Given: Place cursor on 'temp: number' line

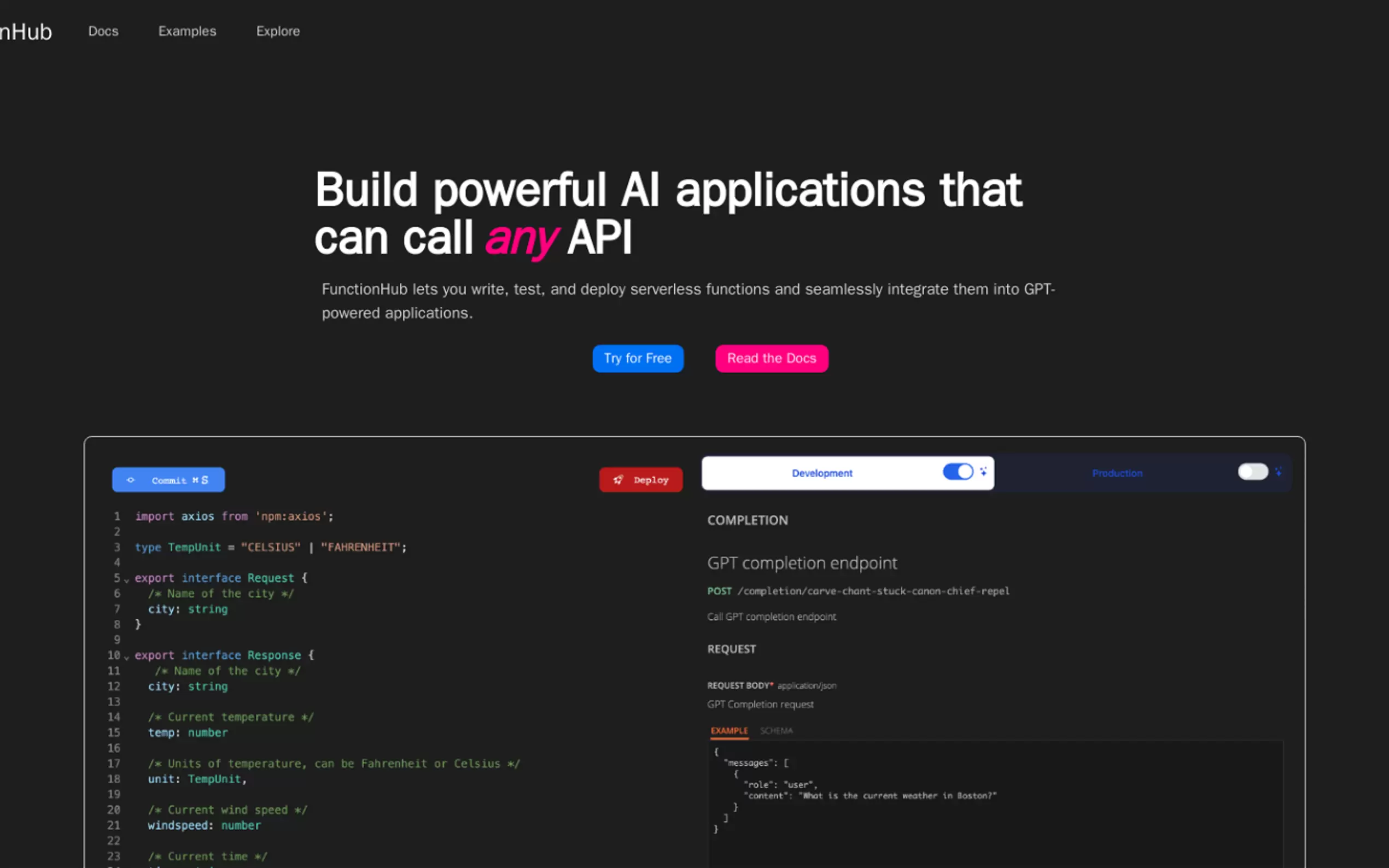Looking at the screenshot, I should pos(188,732).
